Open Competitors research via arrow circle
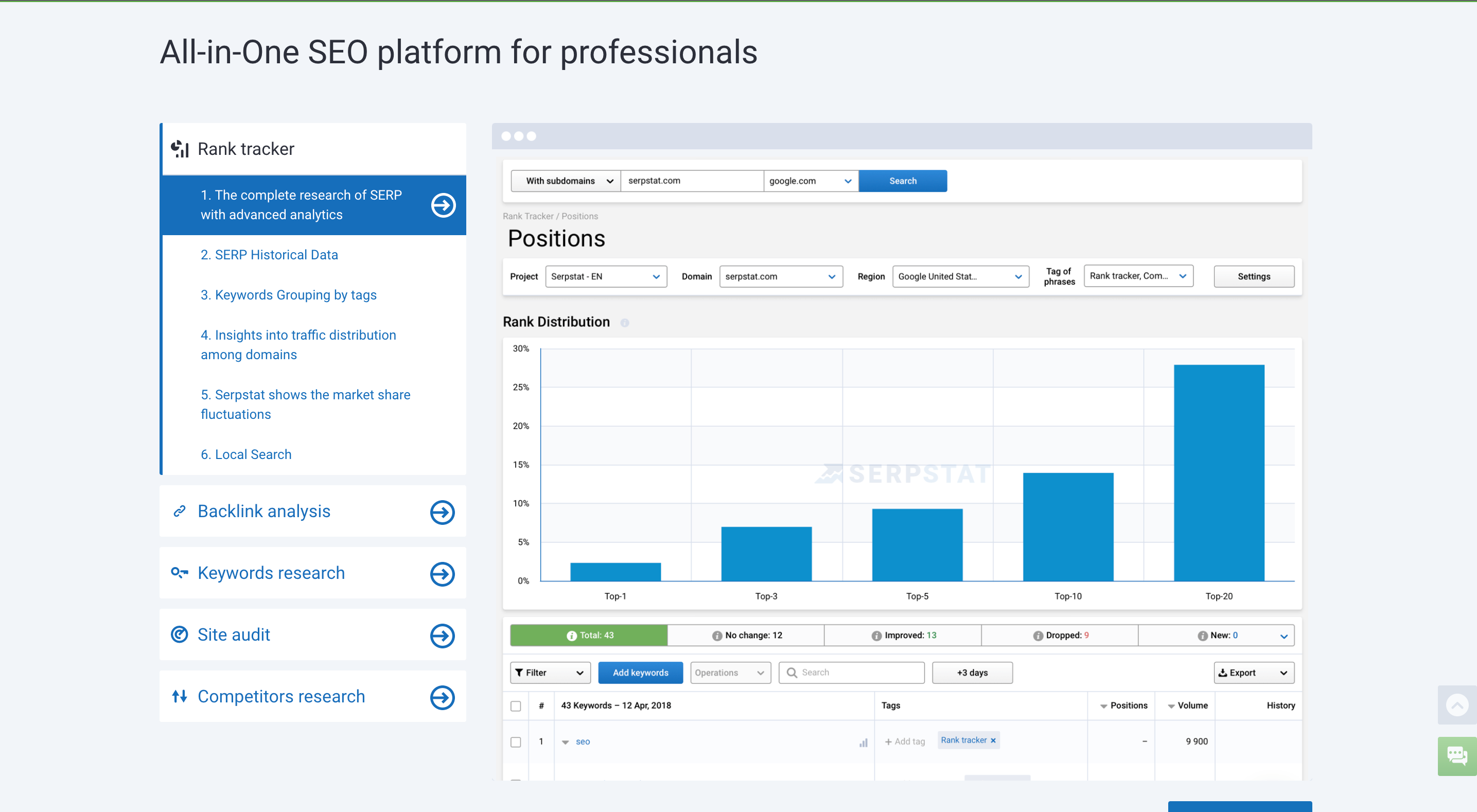 click(442, 697)
